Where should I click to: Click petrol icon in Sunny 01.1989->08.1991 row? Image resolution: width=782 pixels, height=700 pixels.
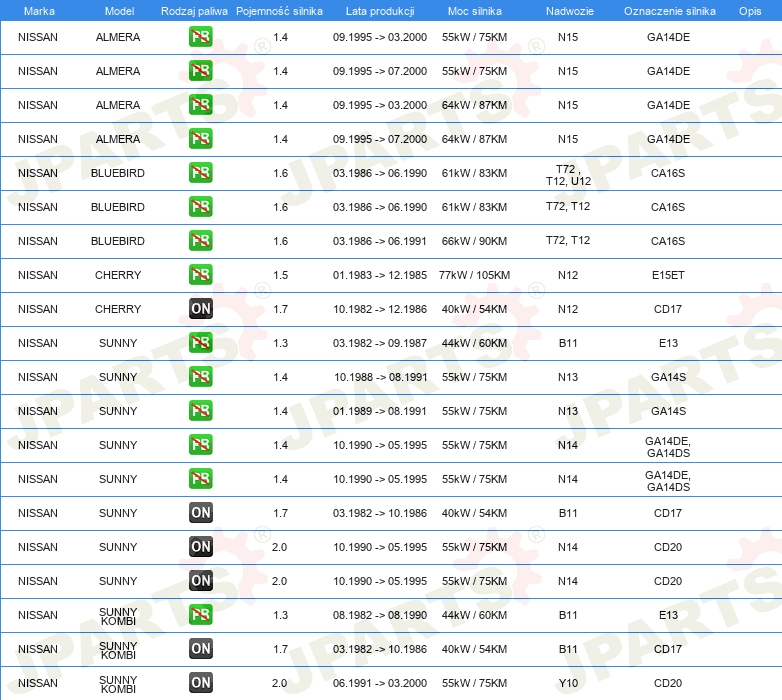click(200, 410)
